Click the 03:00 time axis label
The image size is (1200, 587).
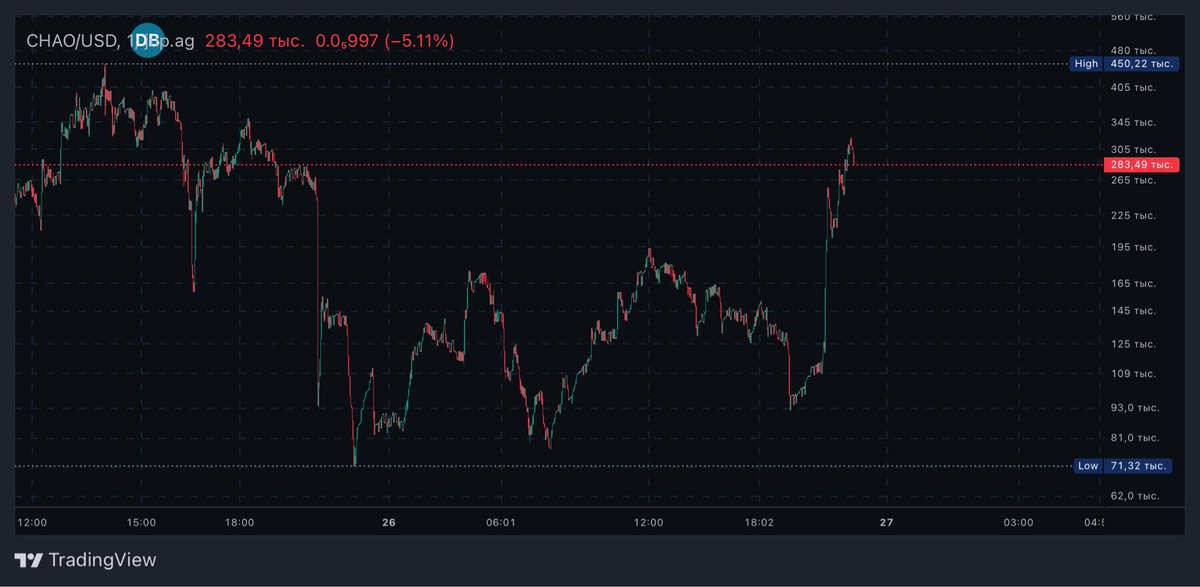tap(1019, 522)
